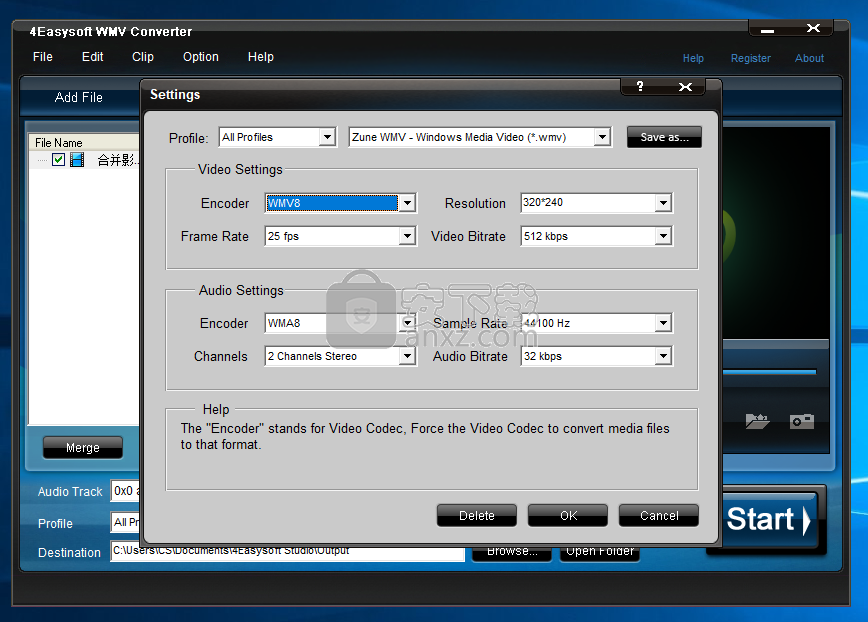Click the Start conversion button
Image resolution: width=868 pixels, height=622 pixels.
point(767,519)
